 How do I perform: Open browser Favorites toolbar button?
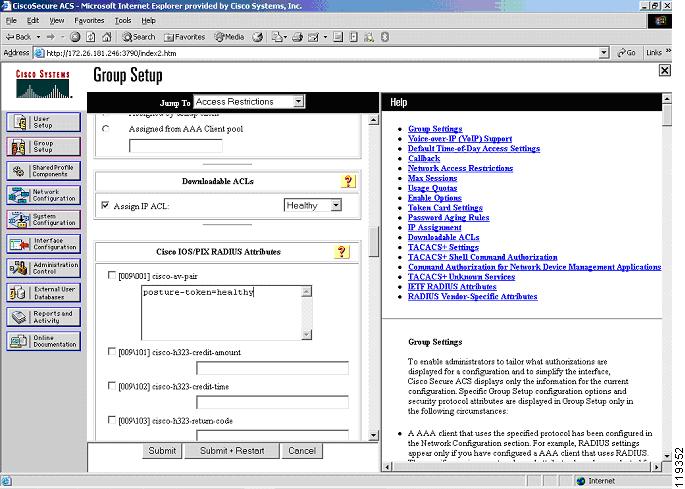[x=184, y=37]
